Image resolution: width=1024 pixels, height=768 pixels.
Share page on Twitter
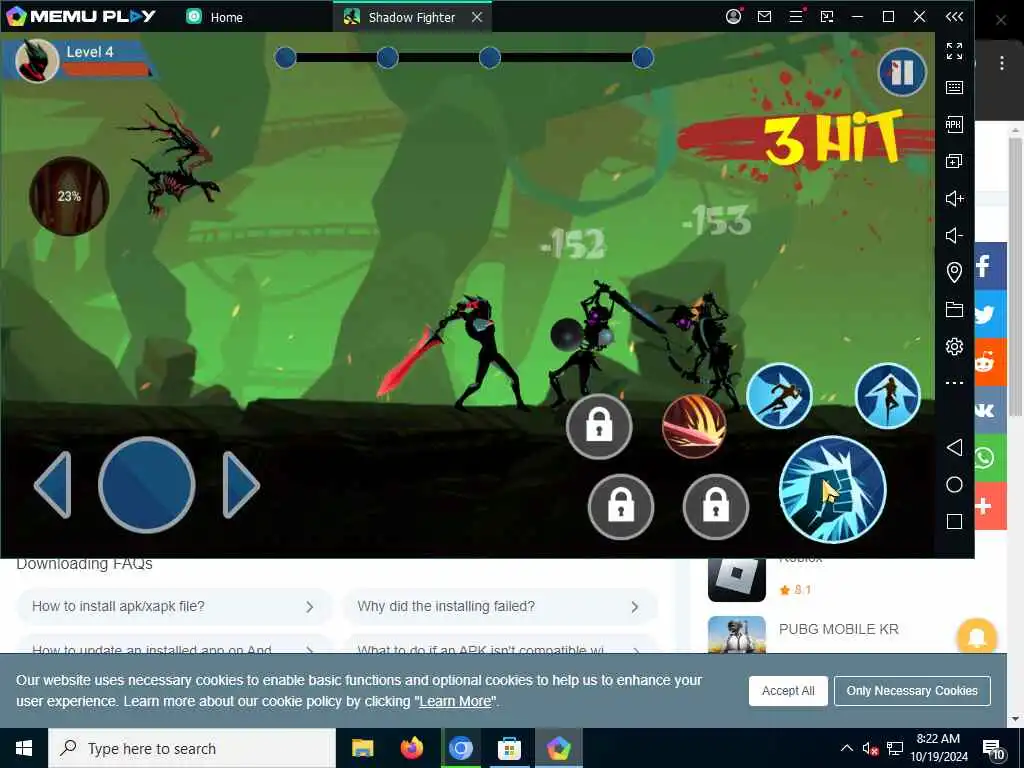[x=991, y=314]
